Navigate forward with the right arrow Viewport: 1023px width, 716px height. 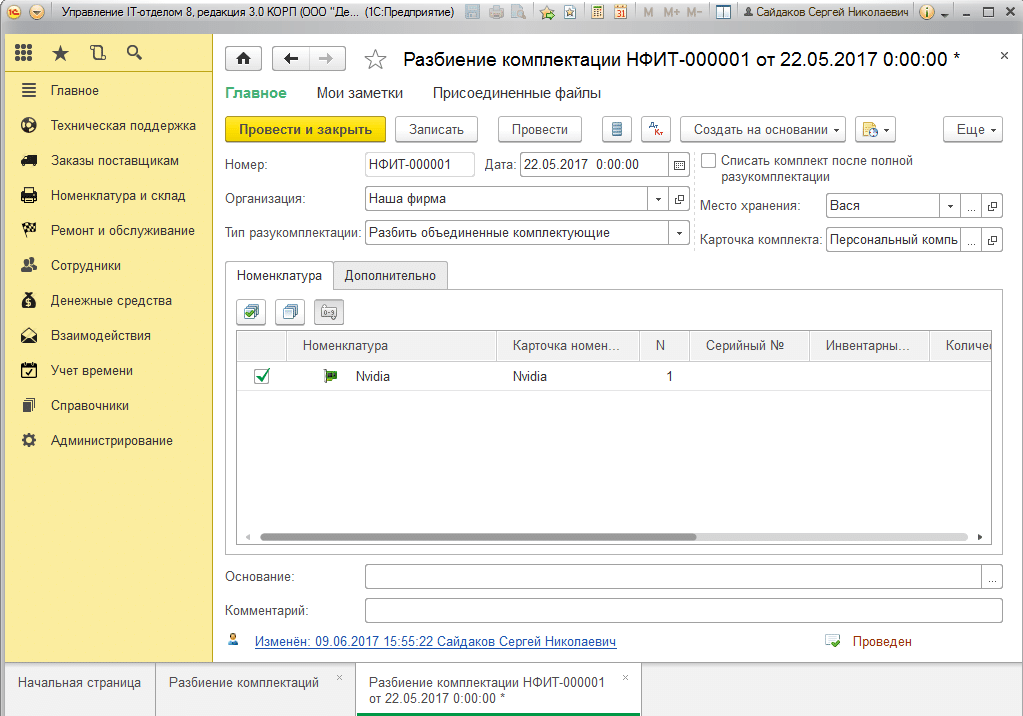pos(327,59)
